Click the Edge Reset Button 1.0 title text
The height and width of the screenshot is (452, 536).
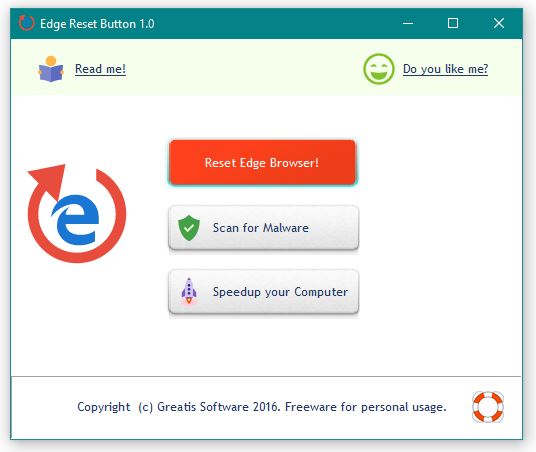tap(97, 24)
